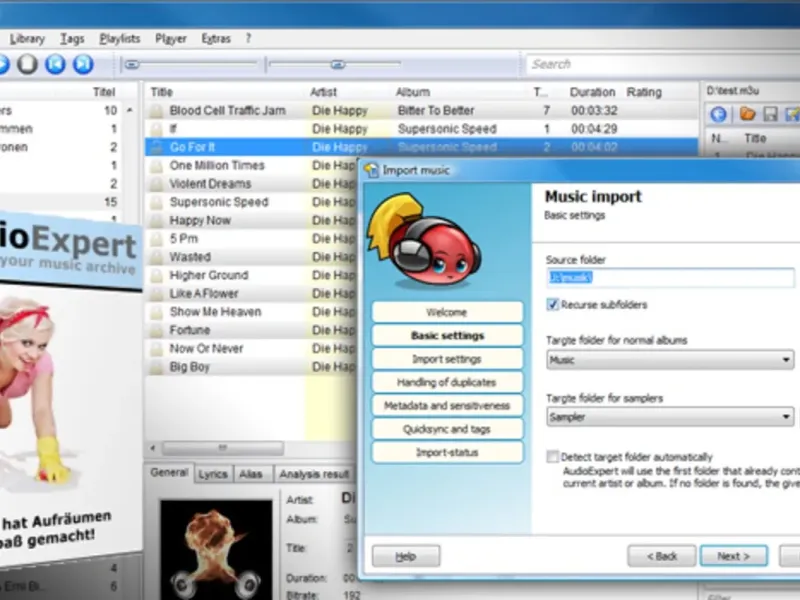Click the Search input field

[x=663, y=64]
